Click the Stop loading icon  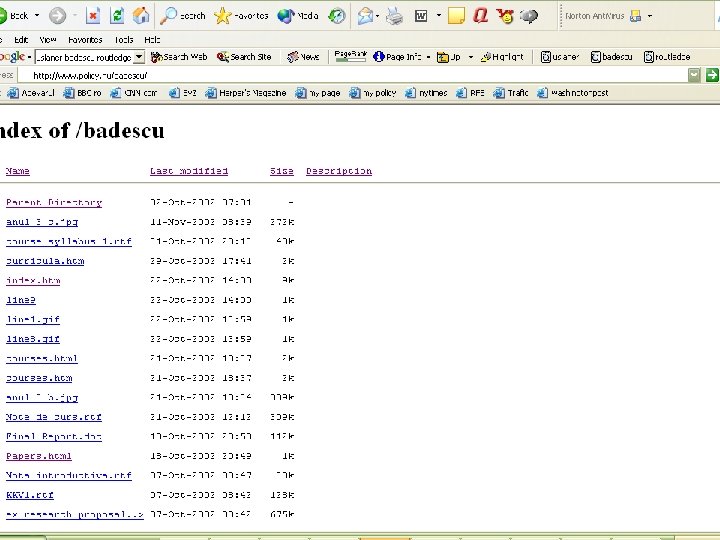(93, 16)
